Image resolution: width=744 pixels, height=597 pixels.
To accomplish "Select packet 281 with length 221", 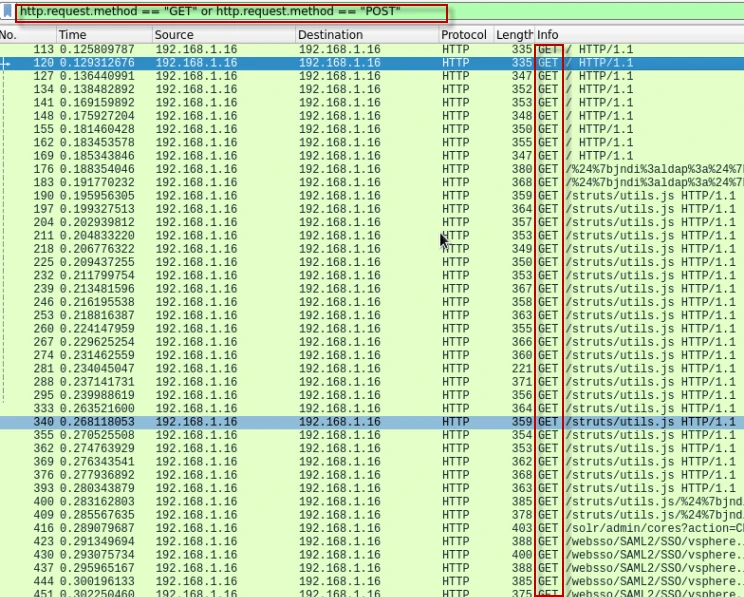I will (x=300, y=369).
